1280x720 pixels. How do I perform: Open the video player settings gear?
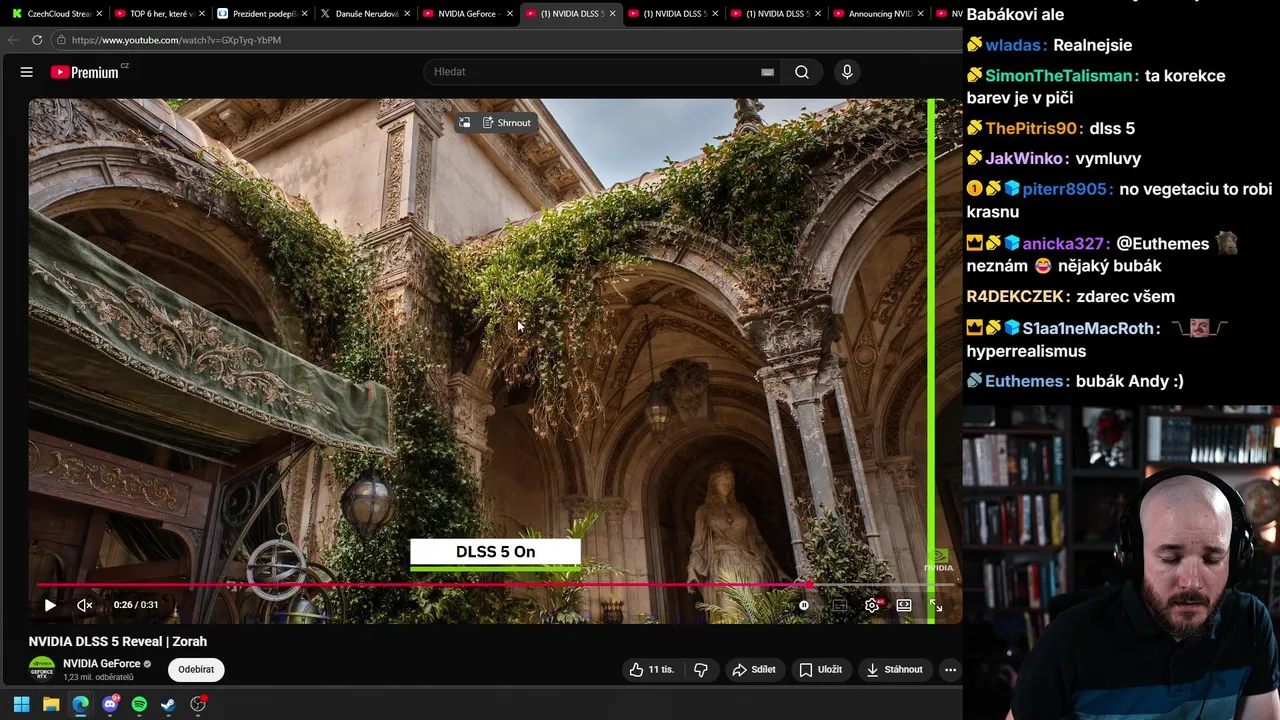click(x=872, y=605)
